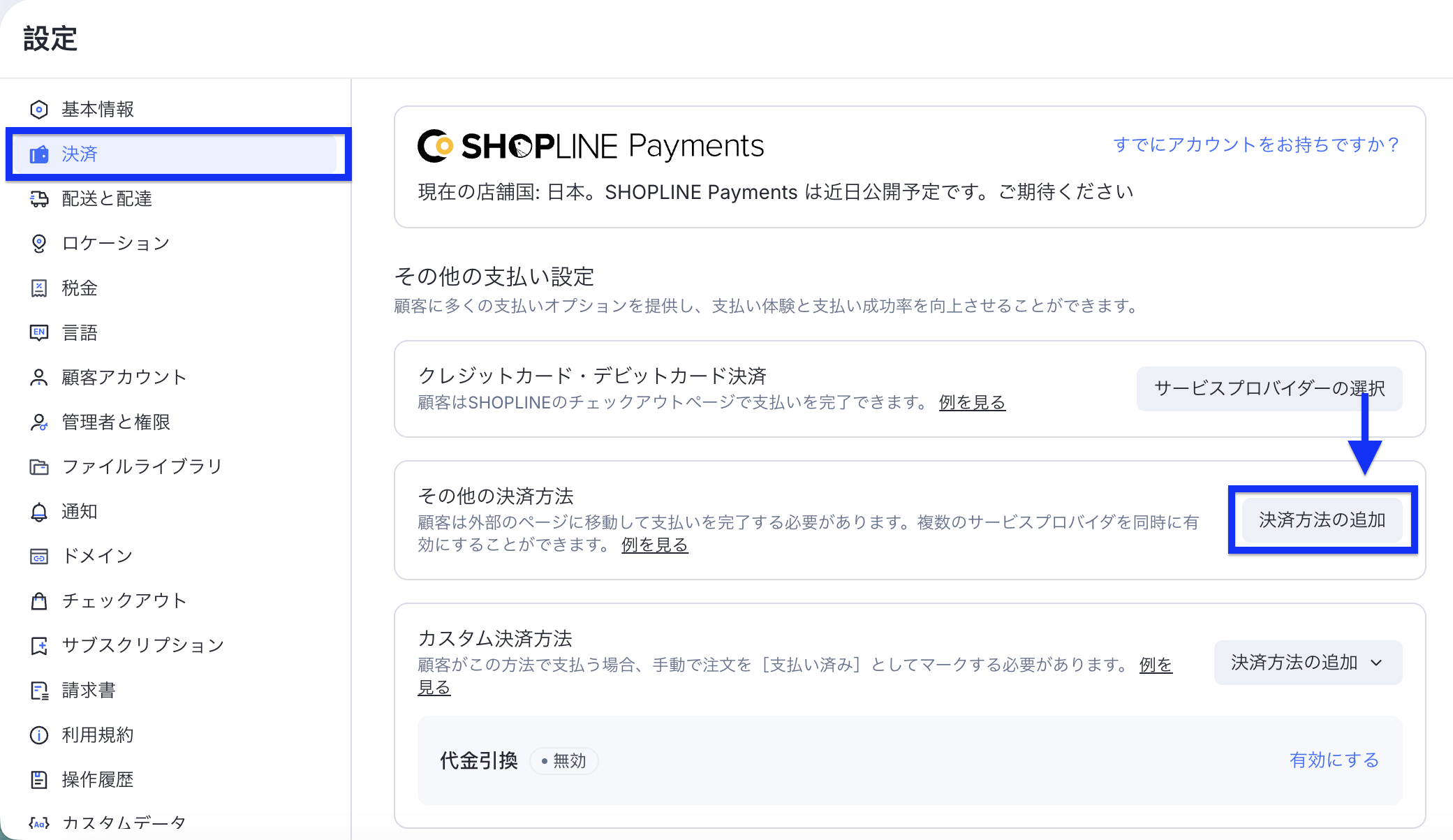
Task: Click the 無効 status badge next to 代金引換
Action: 564,760
